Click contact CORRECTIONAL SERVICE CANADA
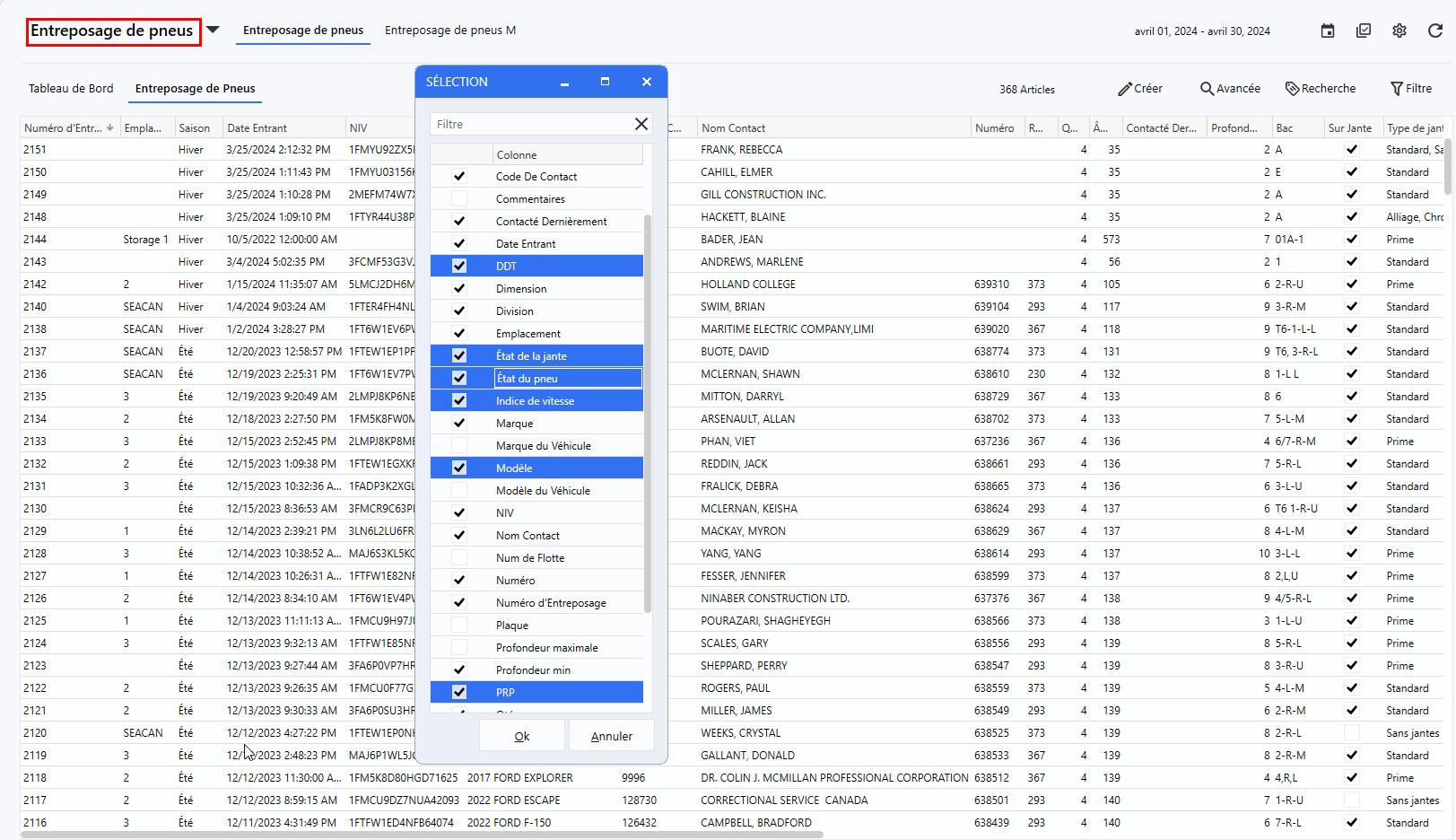The width and height of the screenshot is (1456, 840). (x=784, y=801)
